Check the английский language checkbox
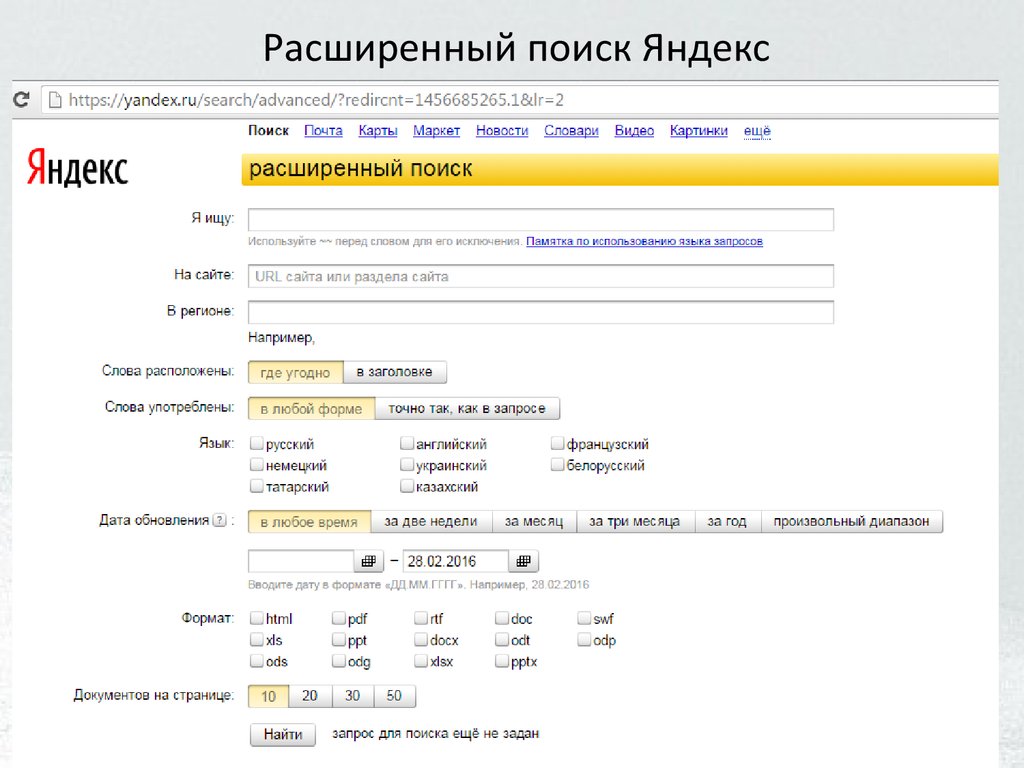 point(407,444)
